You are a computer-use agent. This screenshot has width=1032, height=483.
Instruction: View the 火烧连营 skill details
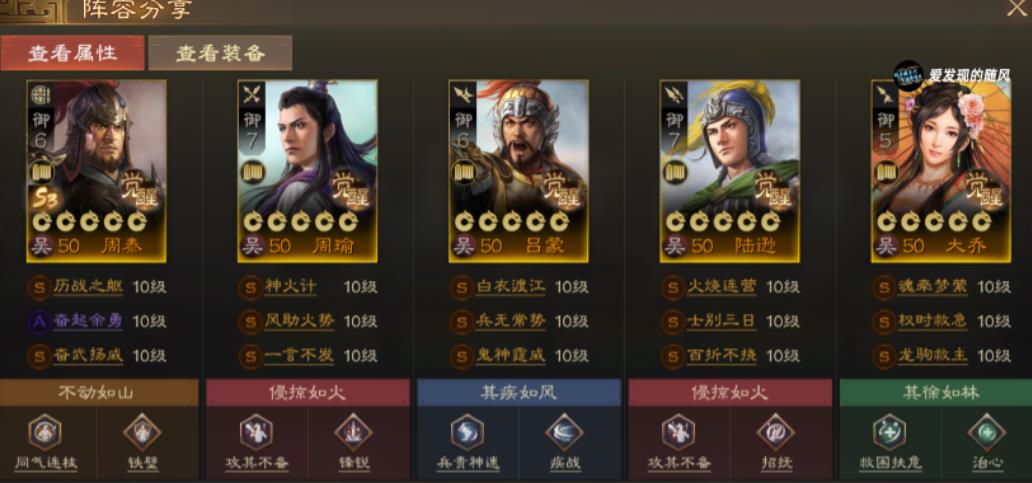pyautogui.click(x=722, y=287)
